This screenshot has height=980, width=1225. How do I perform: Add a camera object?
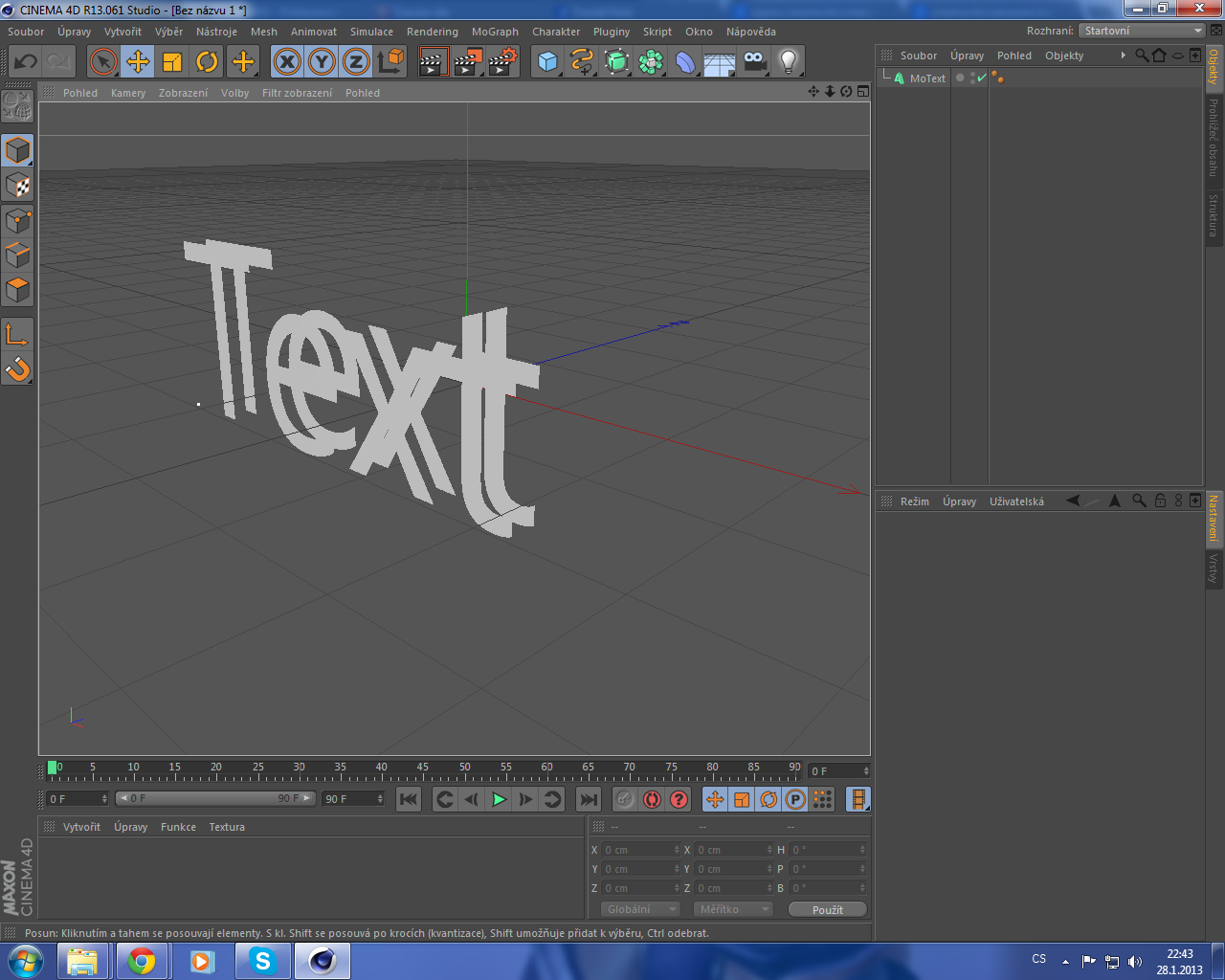point(754,62)
